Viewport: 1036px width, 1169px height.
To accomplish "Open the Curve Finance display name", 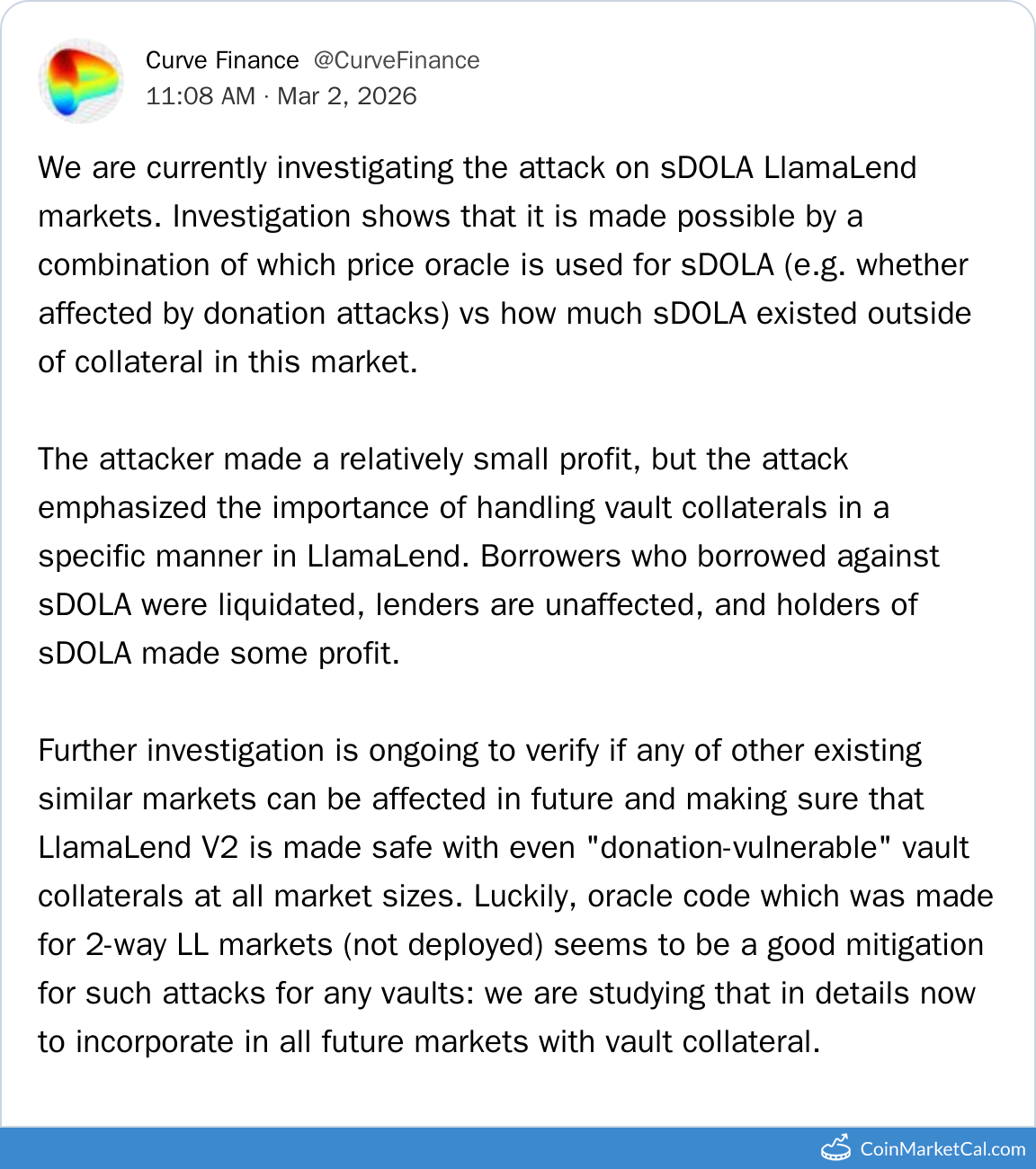I will [222, 60].
